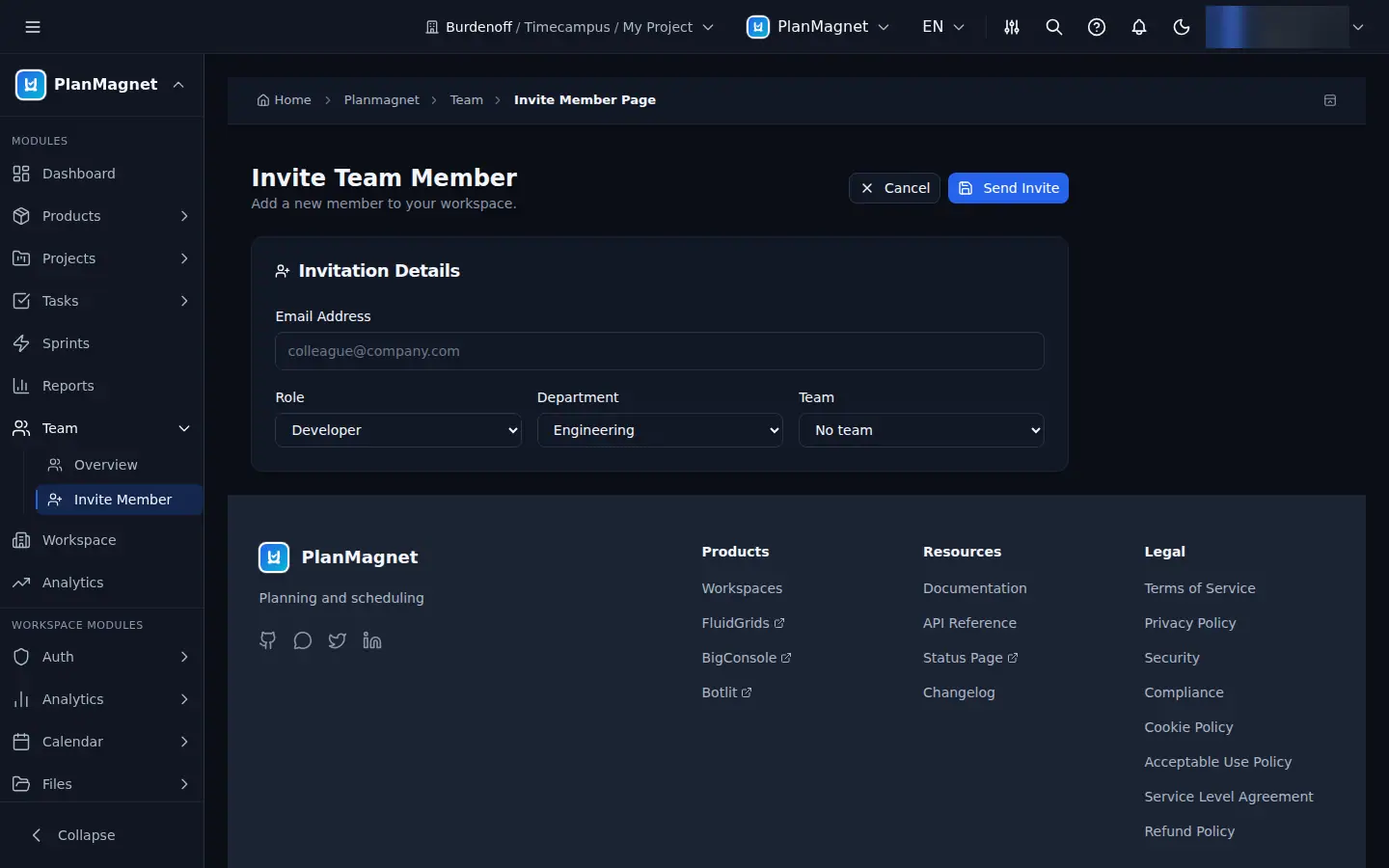
Task: Click the Calendar icon in sidebar
Action: (21, 742)
